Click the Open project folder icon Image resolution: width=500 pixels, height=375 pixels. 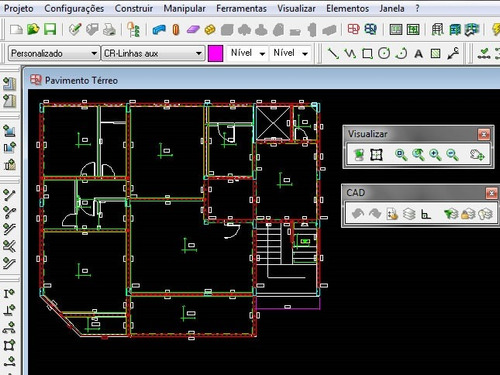tap(33, 30)
